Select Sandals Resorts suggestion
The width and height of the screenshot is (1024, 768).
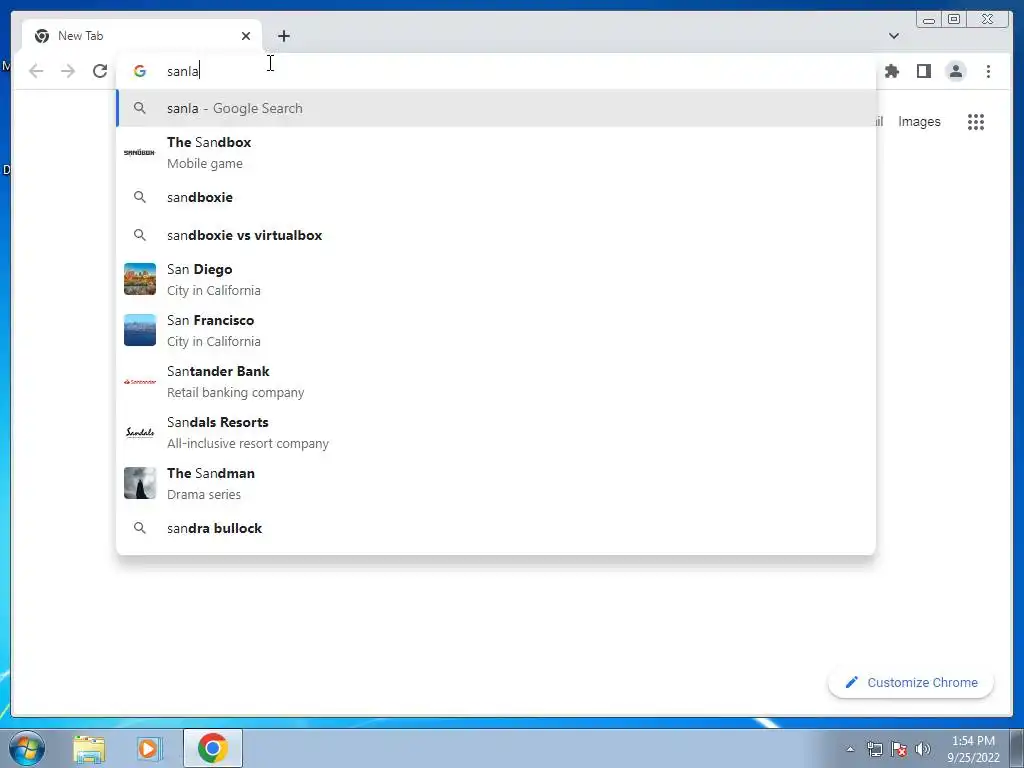pos(496,432)
